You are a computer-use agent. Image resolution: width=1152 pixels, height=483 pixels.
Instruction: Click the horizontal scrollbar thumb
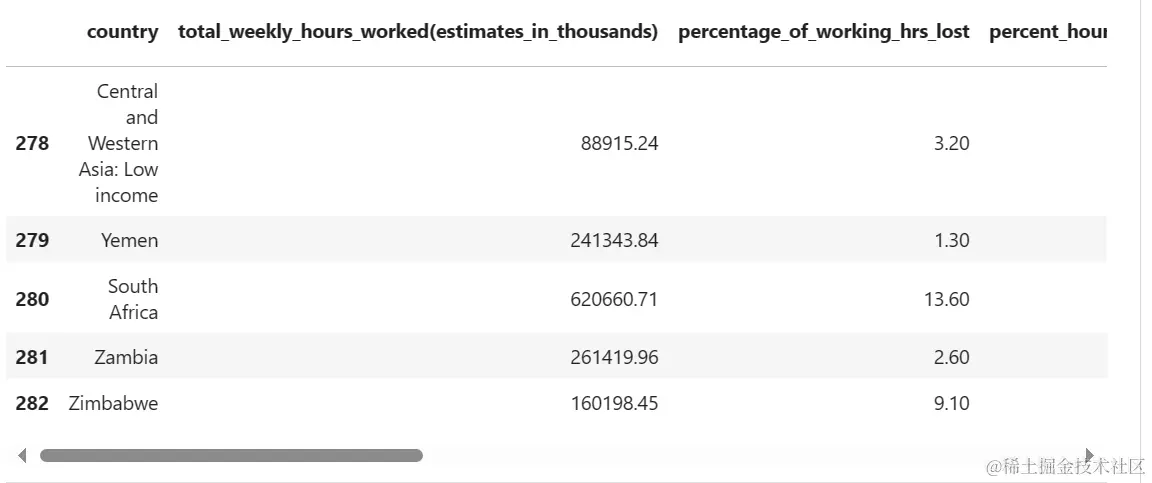(231, 456)
